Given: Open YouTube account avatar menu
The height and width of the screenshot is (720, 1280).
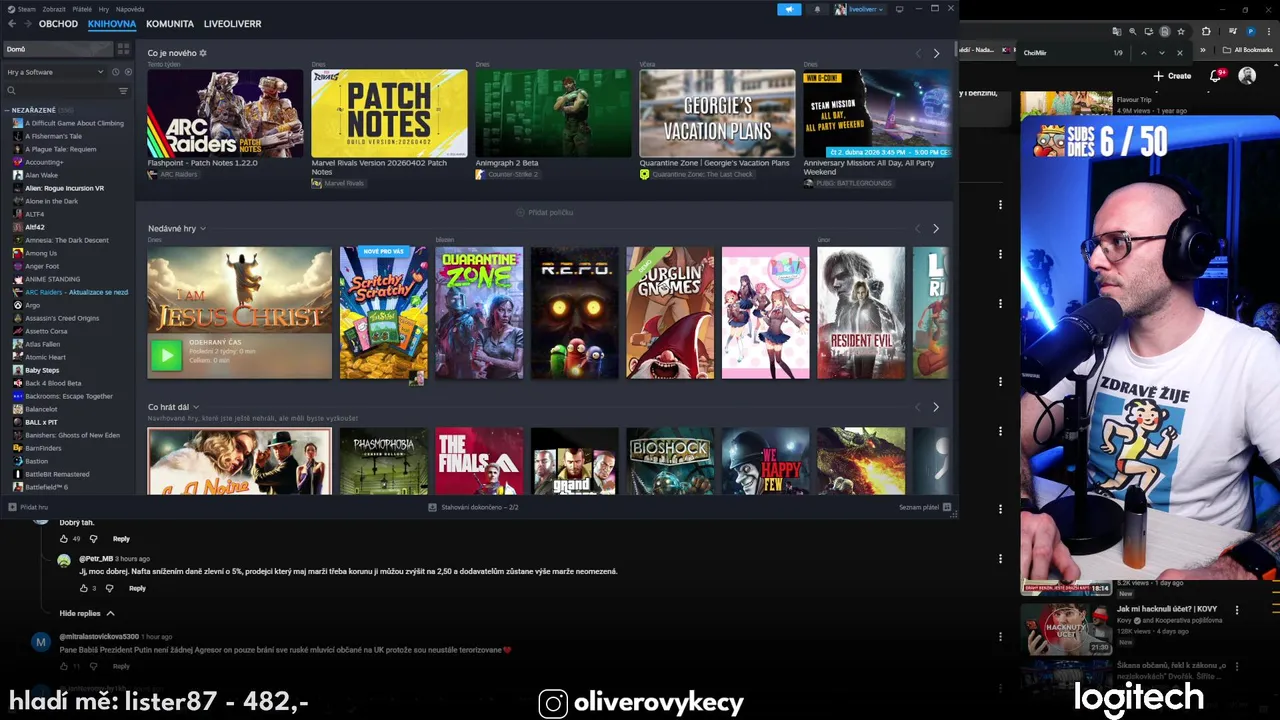Looking at the screenshot, I should 1247,76.
